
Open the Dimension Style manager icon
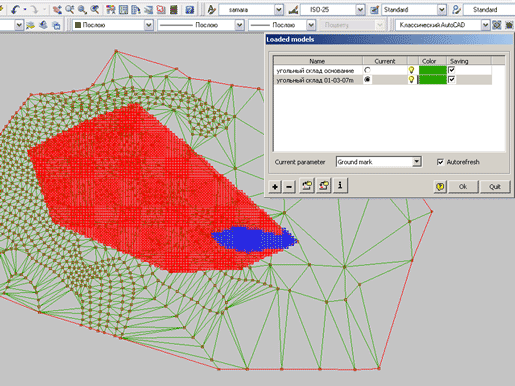point(293,10)
